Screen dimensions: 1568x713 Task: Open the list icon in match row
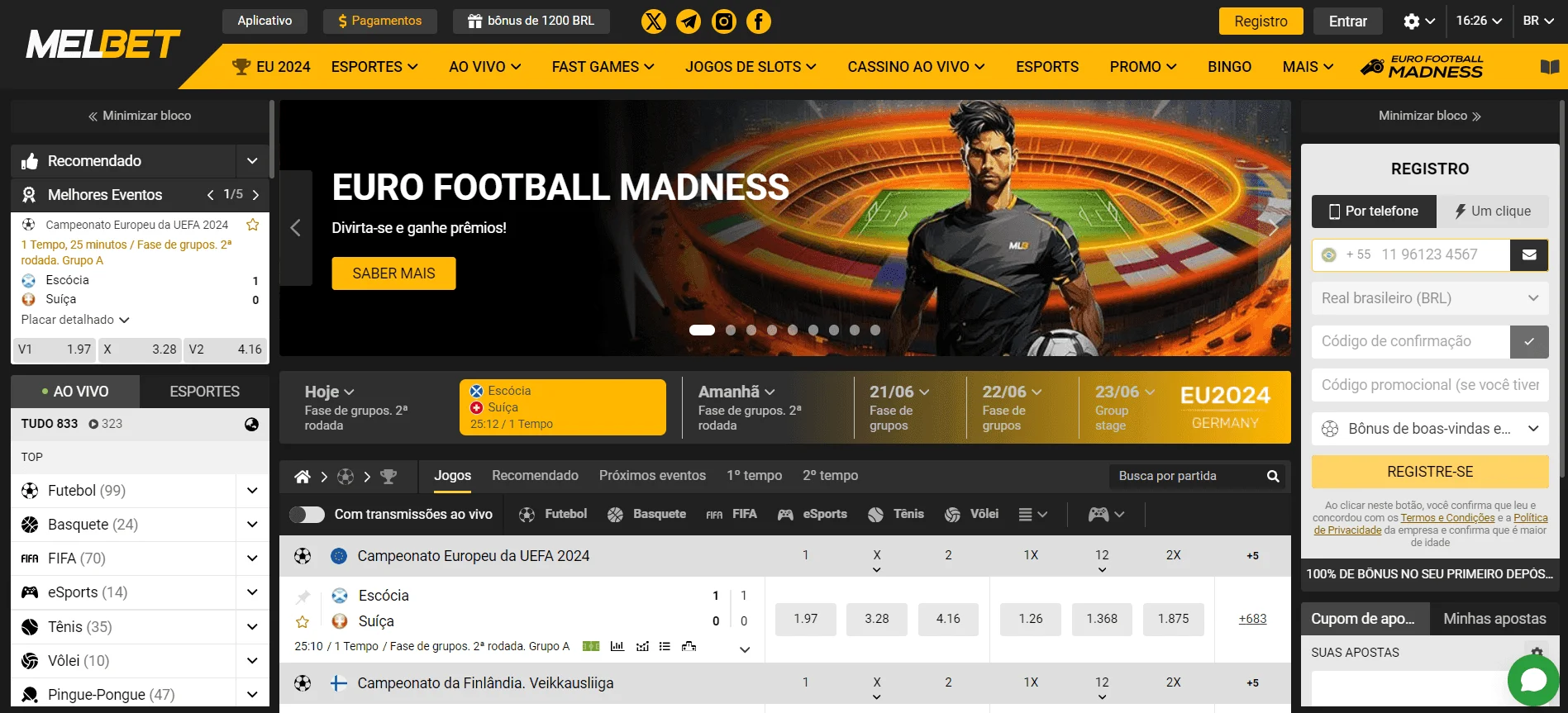(665, 646)
